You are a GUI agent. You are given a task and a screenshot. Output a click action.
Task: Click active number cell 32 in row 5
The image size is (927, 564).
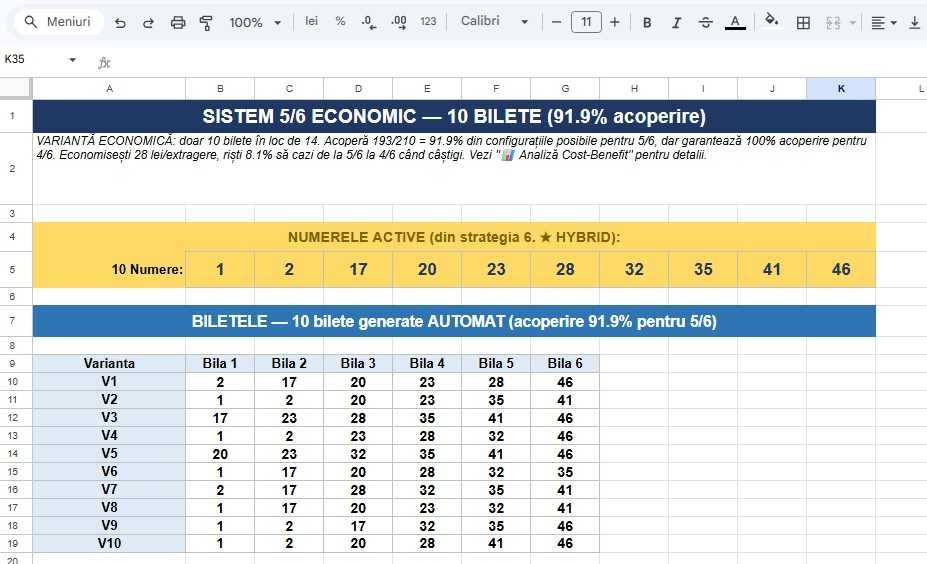[634, 270]
